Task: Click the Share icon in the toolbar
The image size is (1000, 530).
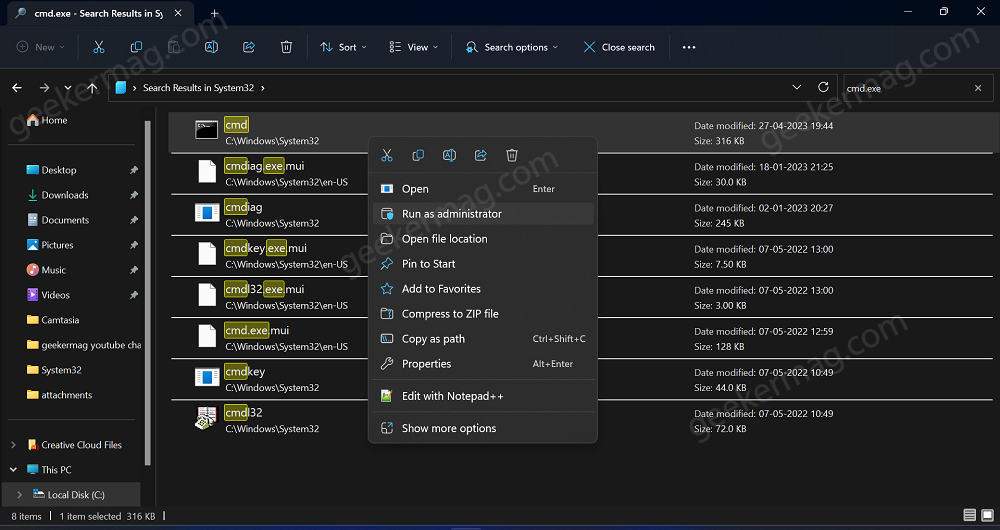Action: tap(249, 47)
